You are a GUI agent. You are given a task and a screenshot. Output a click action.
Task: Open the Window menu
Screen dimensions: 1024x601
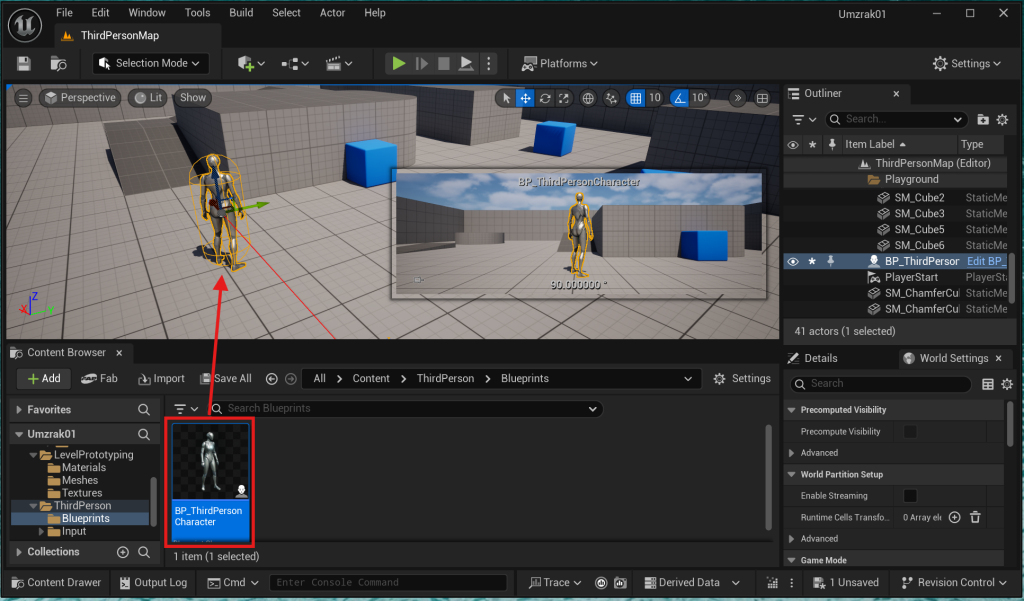(x=147, y=12)
